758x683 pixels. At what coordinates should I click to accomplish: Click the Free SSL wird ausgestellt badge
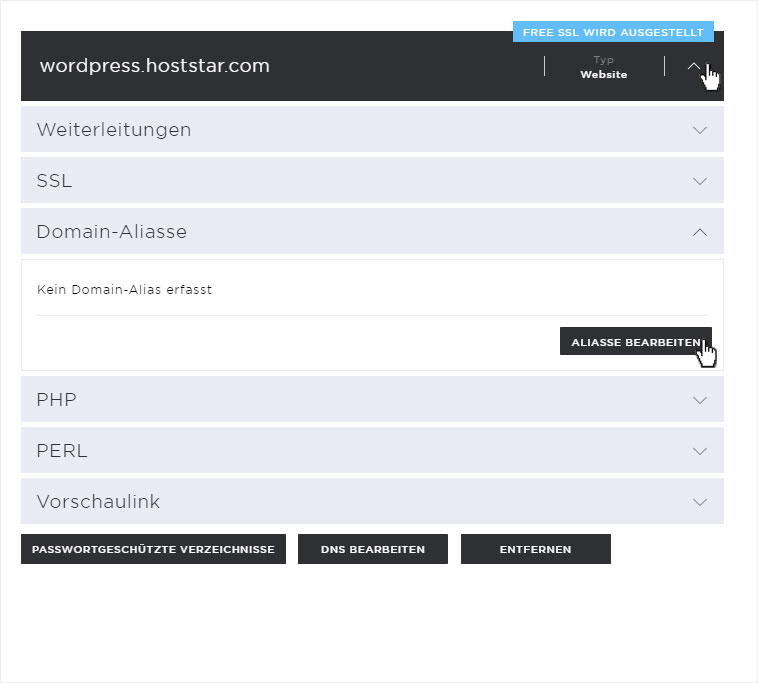pos(613,32)
